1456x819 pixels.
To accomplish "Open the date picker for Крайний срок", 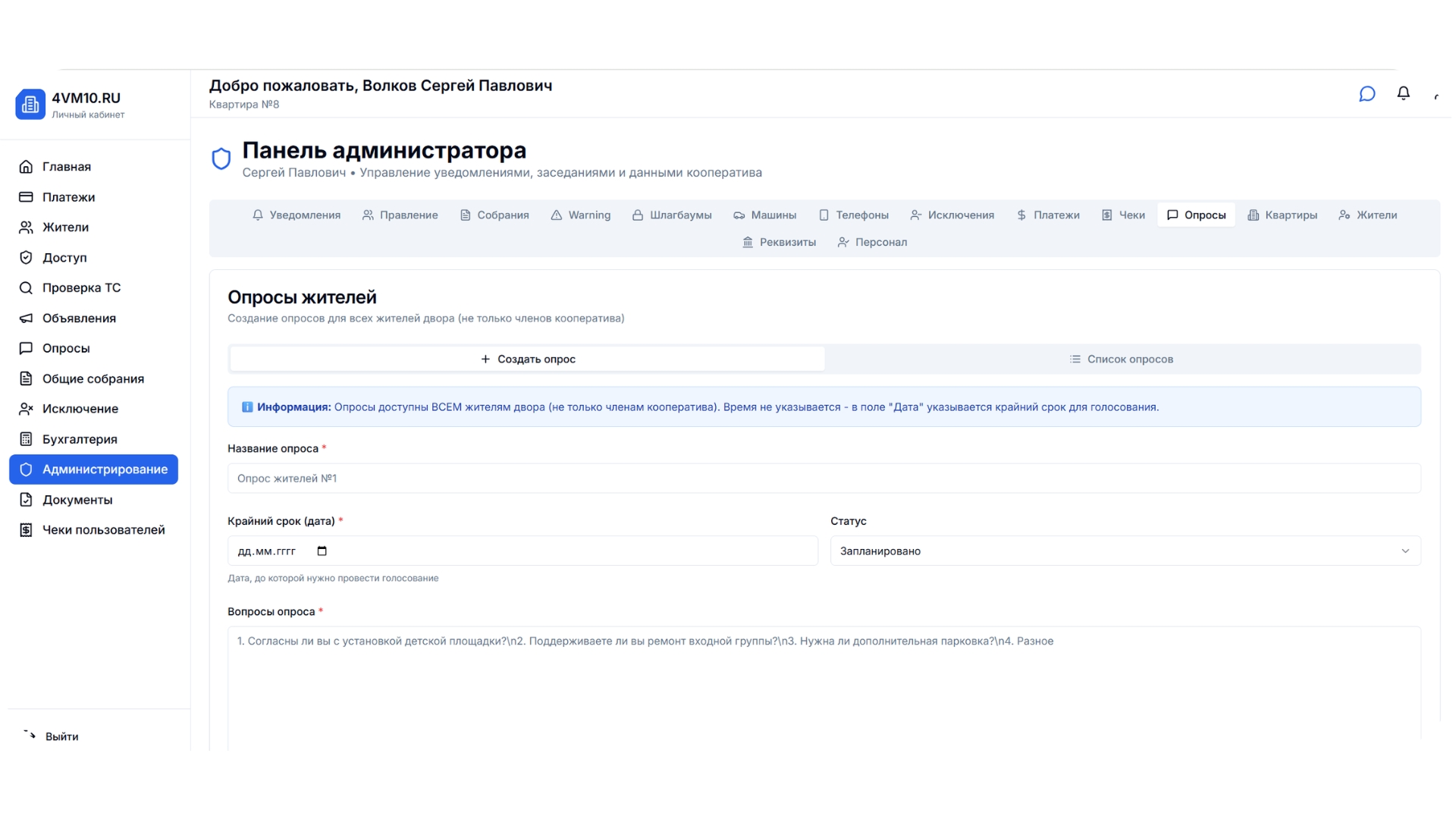I will click(322, 551).
